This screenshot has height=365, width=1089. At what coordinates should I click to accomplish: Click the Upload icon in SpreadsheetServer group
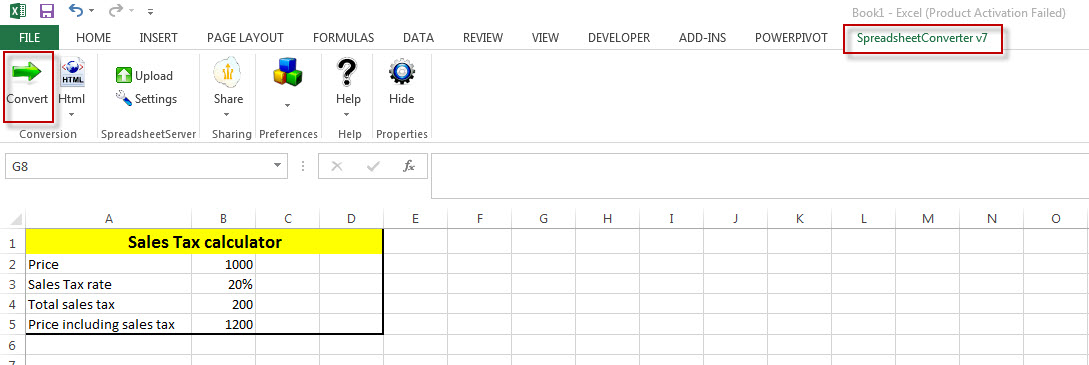pyautogui.click(x=124, y=76)
